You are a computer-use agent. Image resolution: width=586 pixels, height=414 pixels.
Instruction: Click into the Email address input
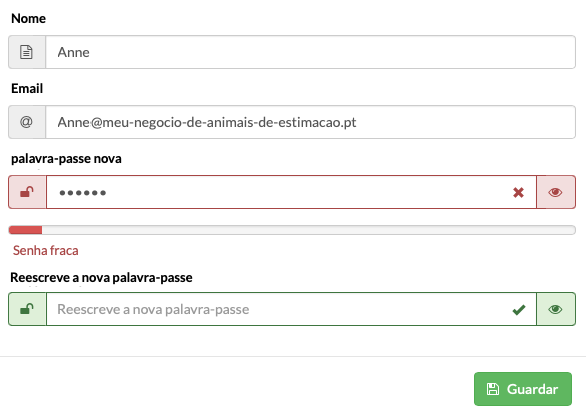[x=310, y=122]
